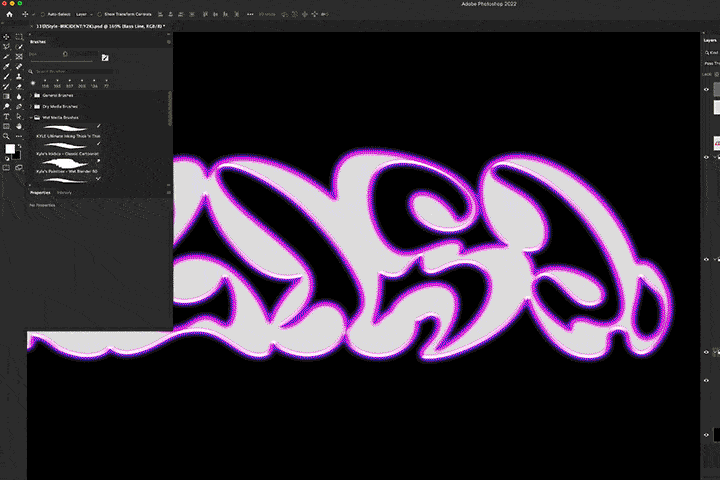Select the Pen tool

coord(19,107)
